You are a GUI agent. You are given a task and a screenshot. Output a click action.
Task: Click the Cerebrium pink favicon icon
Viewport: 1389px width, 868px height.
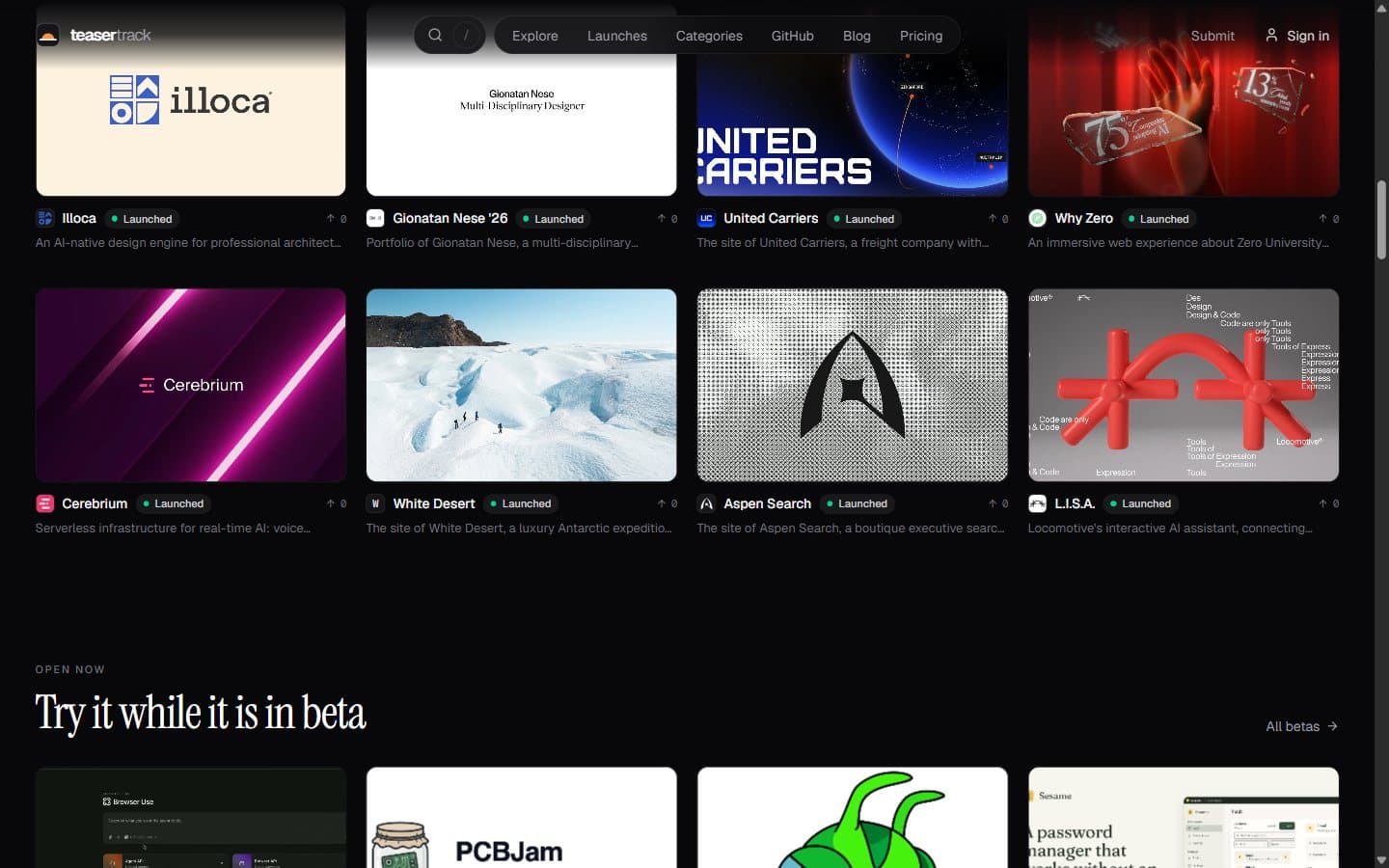[x=44, y=503]
